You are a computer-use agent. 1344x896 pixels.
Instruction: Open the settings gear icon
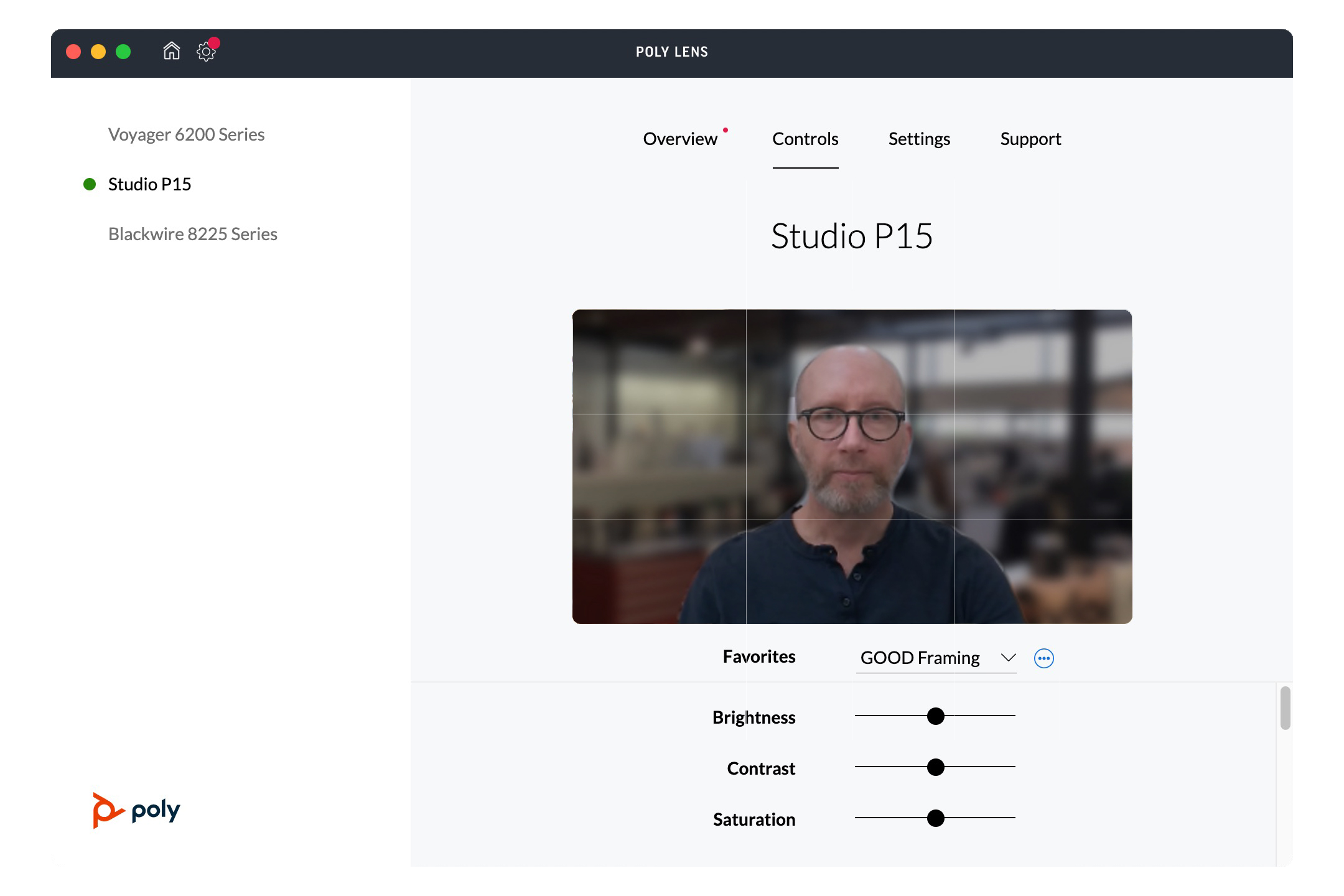click(x=205, y=52)
